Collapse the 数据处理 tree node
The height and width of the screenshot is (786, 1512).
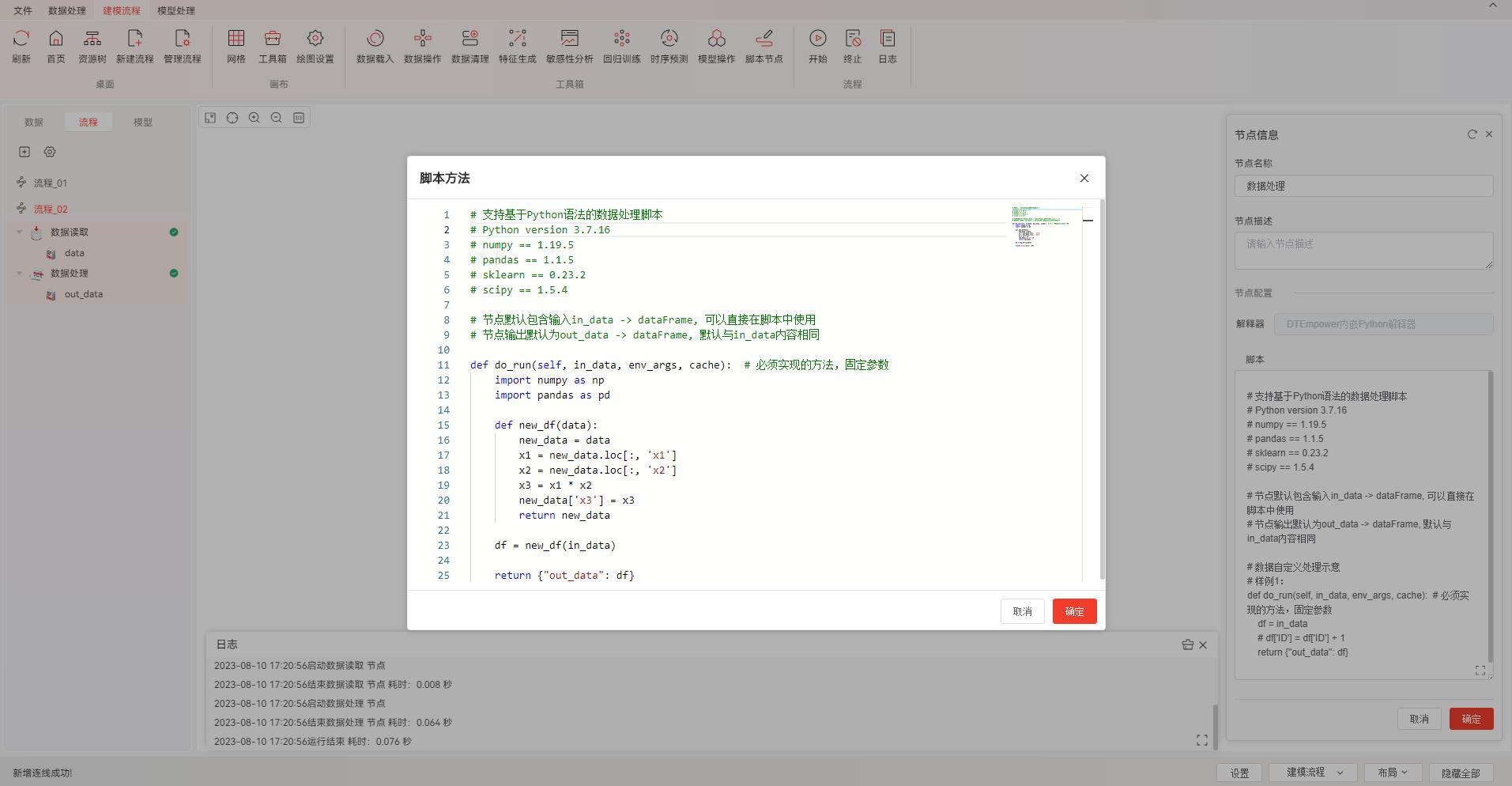click(x=20, y=274)
